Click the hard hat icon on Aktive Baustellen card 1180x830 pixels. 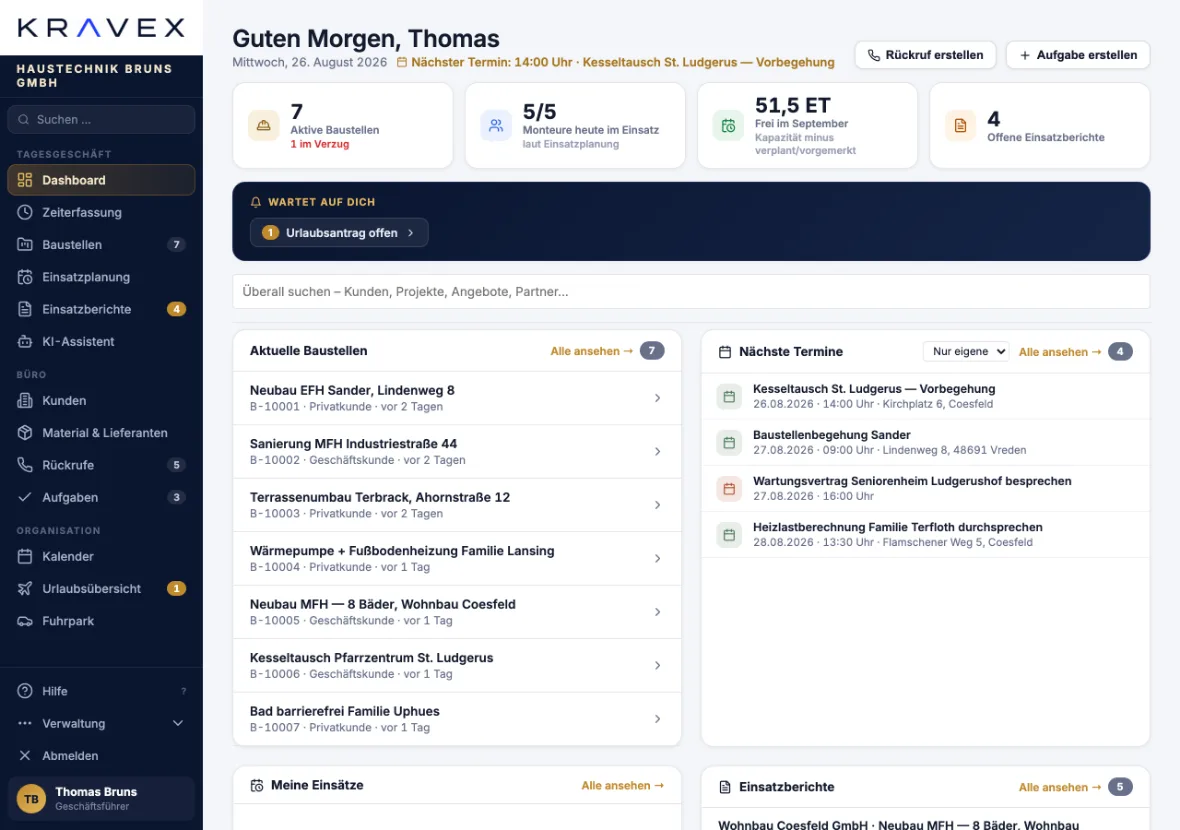(x=263, y=126)
